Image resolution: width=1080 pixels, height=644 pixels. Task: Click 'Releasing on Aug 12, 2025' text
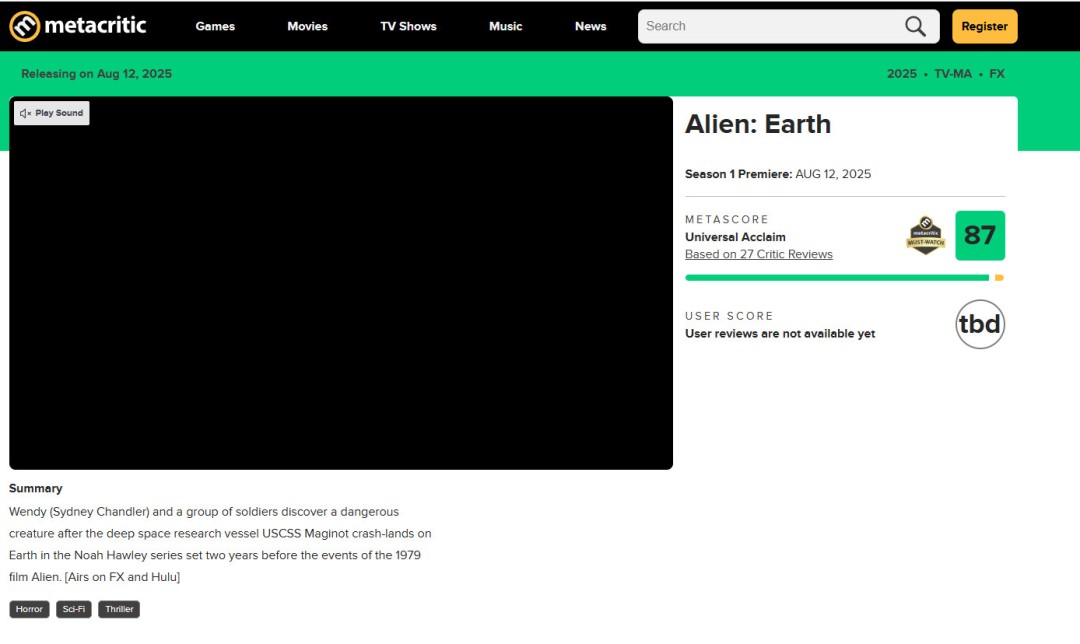(96, 74)
